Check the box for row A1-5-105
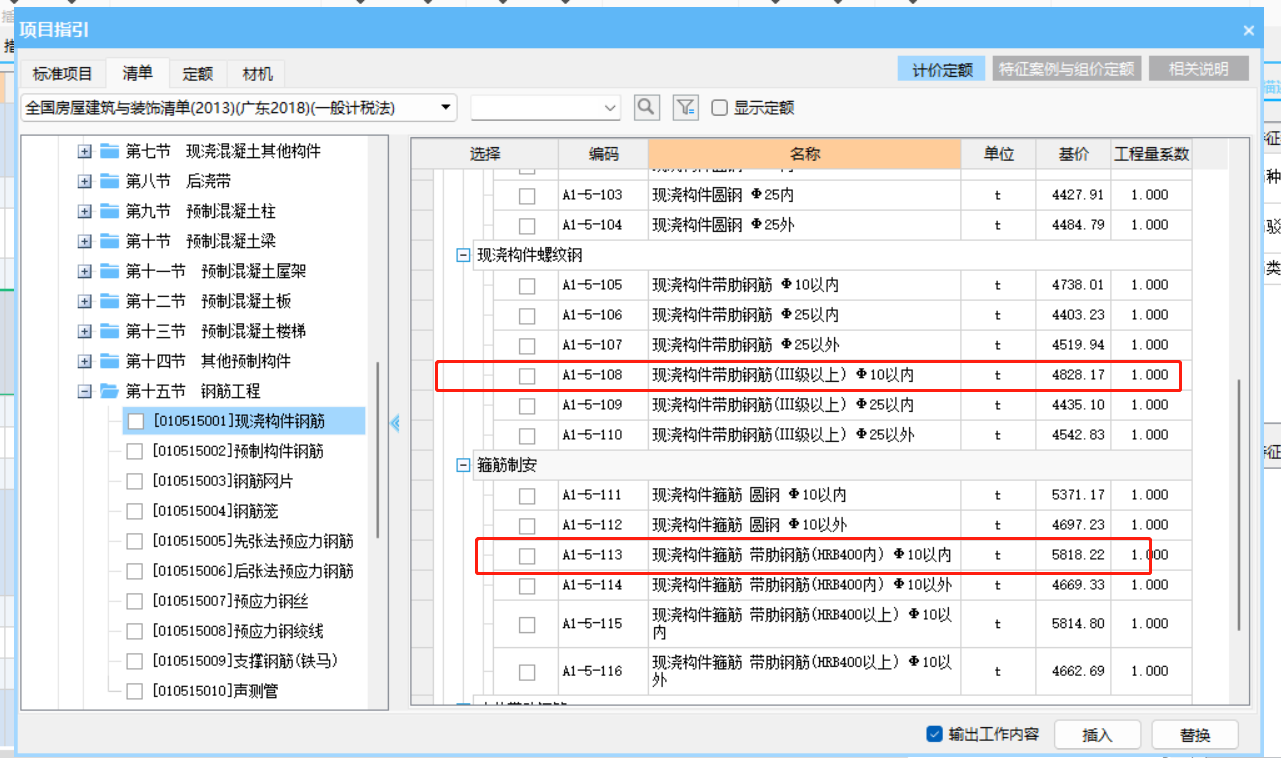The width and height of the screenshot is (1281, 758). click(x=527, y=286)
